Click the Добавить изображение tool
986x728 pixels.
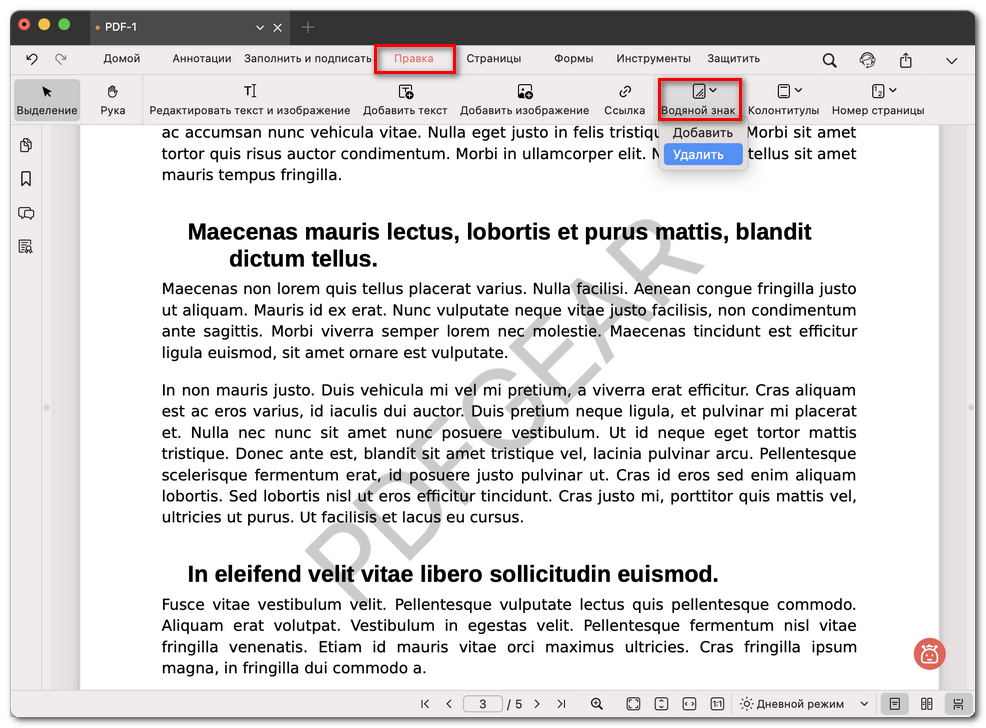(524, 99)
